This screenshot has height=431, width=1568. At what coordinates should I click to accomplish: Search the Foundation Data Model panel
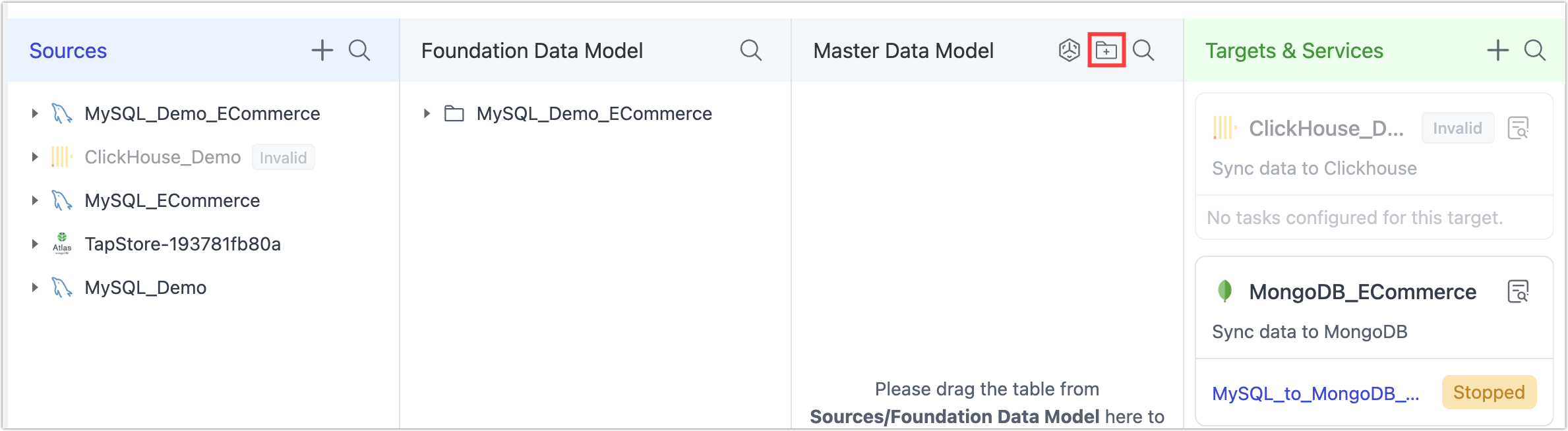(x=751, y=50)
